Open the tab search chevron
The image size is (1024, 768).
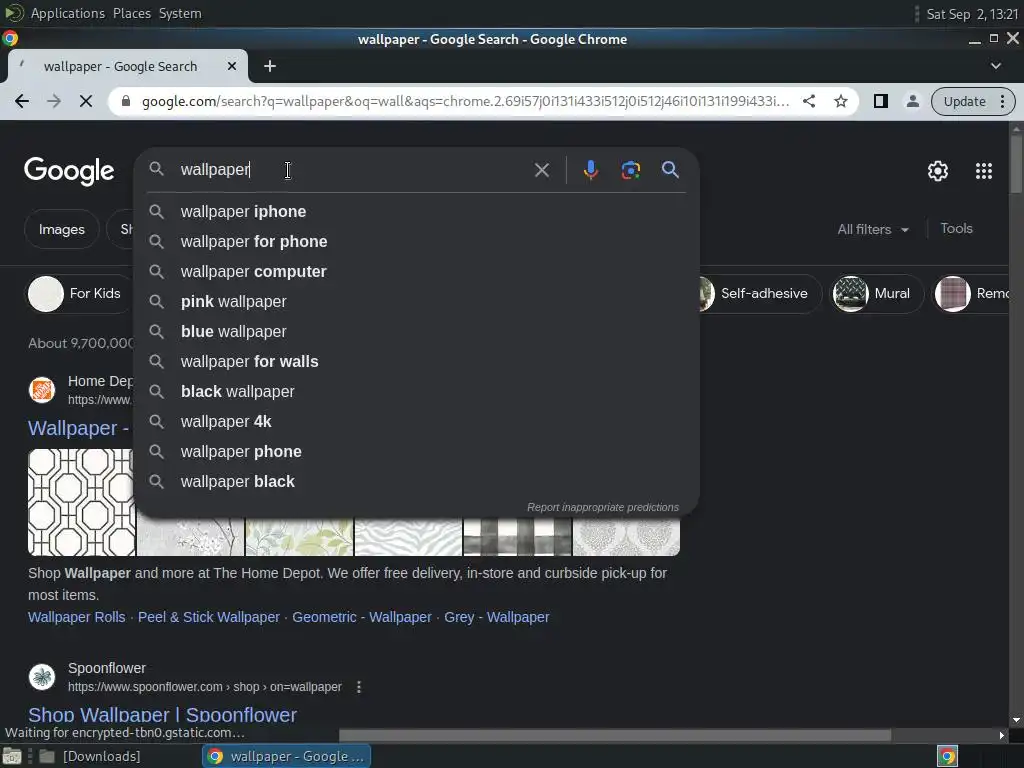995,66
